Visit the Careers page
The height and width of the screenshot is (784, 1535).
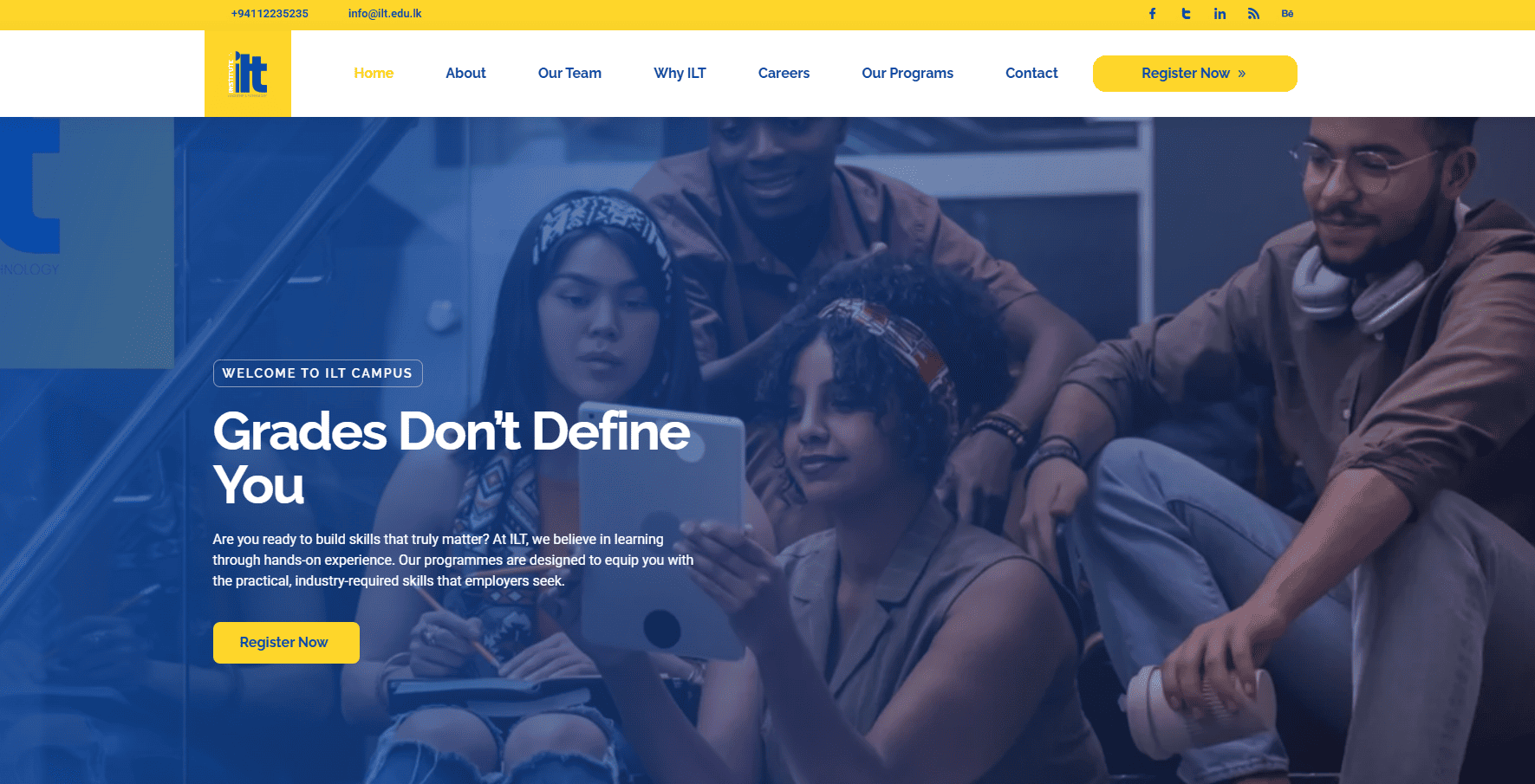784,74
